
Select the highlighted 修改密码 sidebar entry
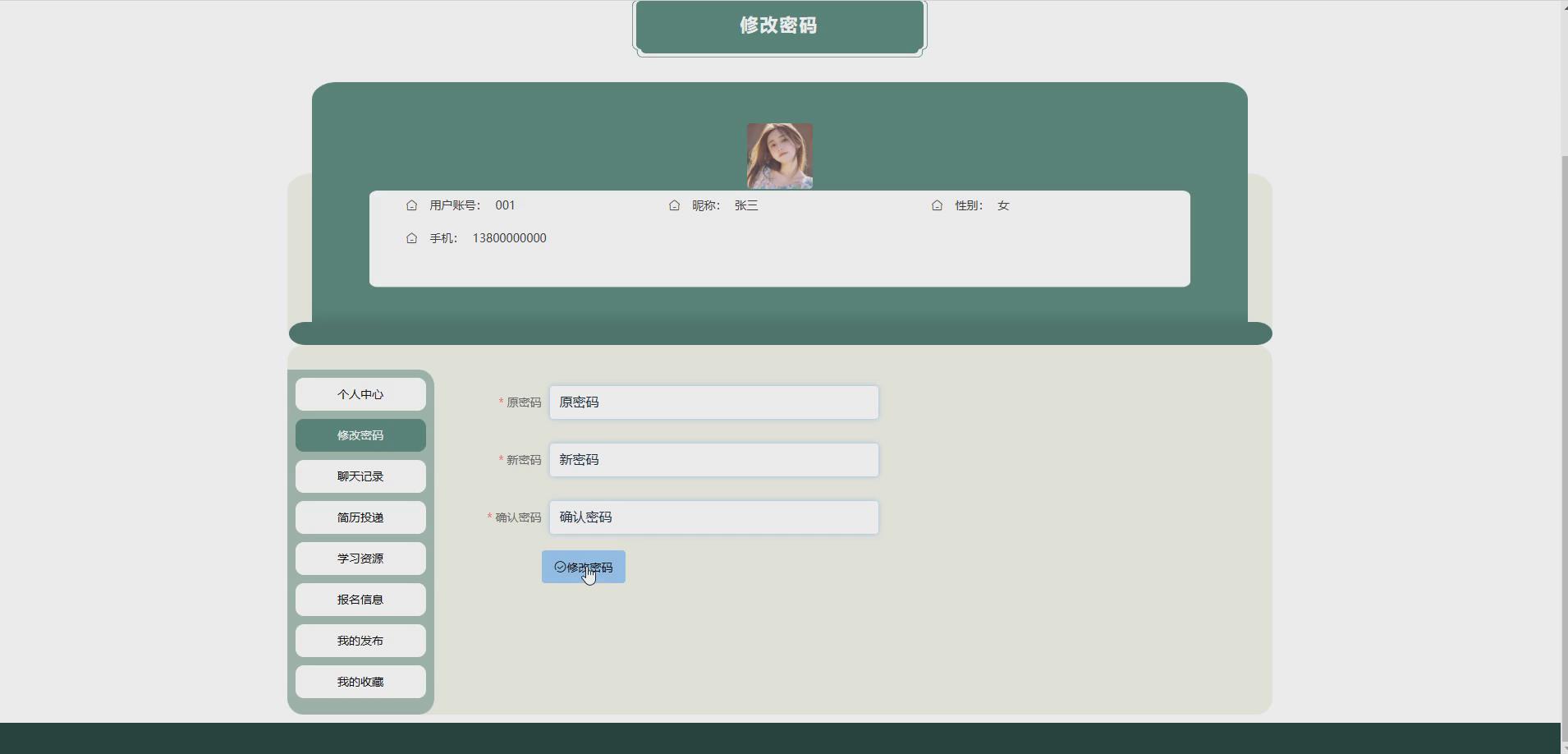tap(360, 434)
